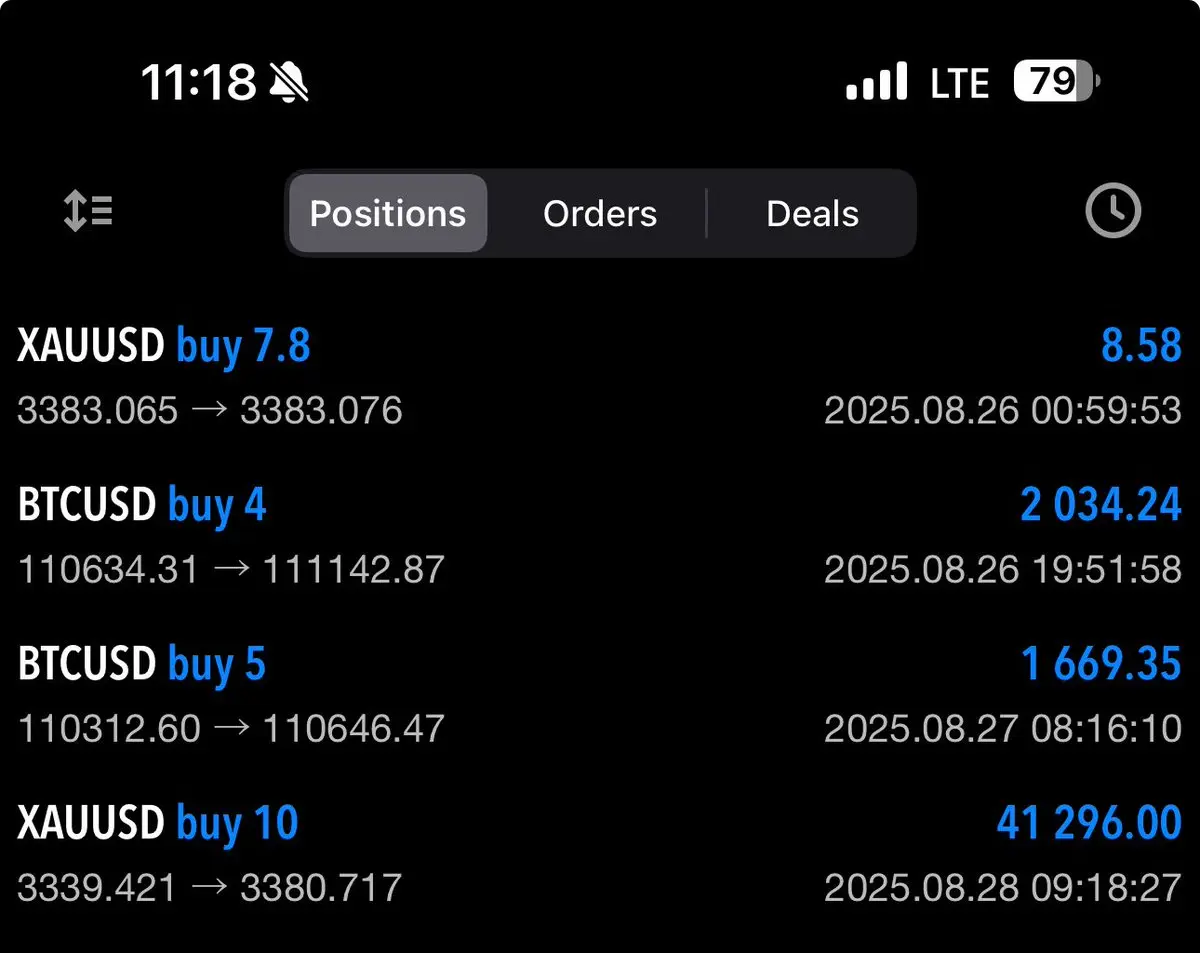Tap the cellular signal bars icon
The width and height of the screenshot is (1200, 953).
point(877,81)
